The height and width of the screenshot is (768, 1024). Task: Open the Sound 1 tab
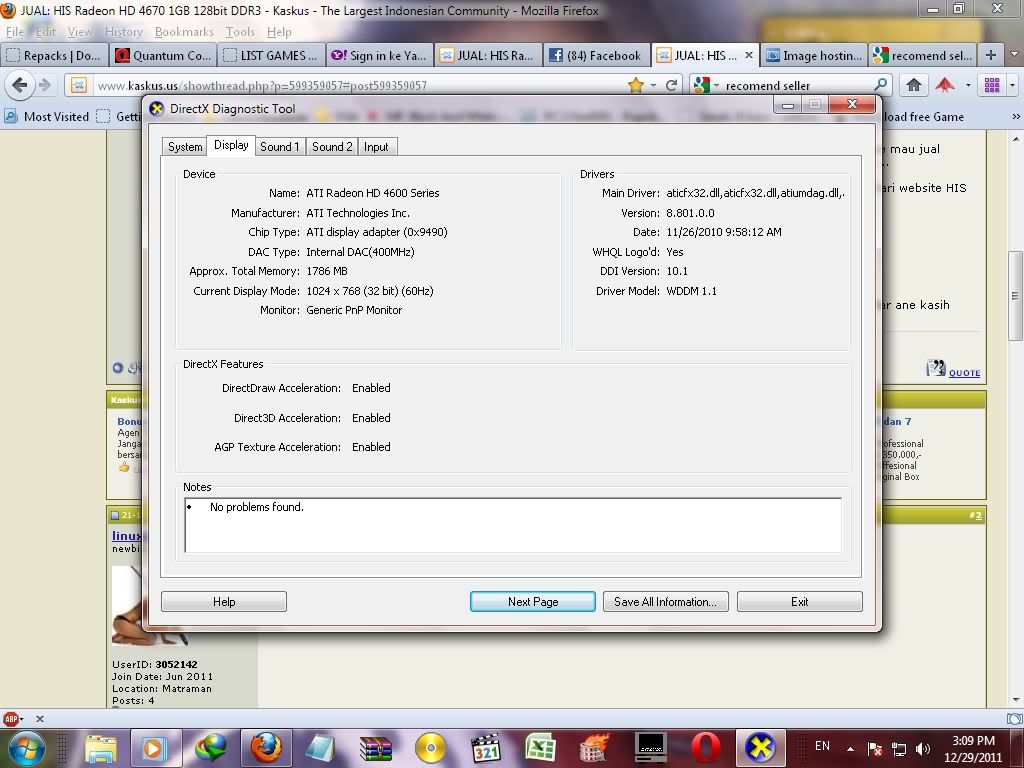tap(280, 146)
